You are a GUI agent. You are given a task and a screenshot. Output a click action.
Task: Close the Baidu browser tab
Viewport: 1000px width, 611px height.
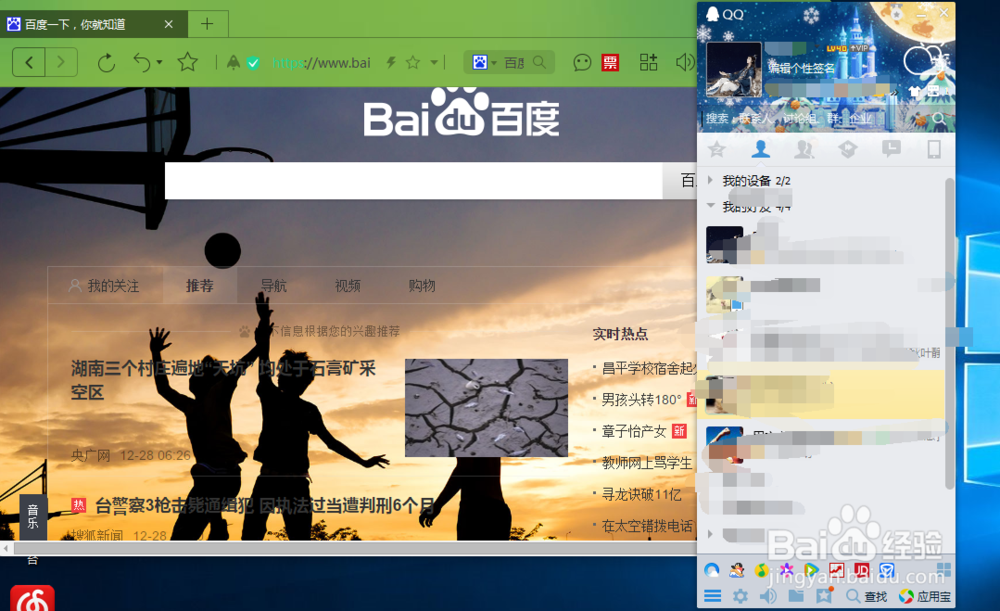[x=168, y=24]
